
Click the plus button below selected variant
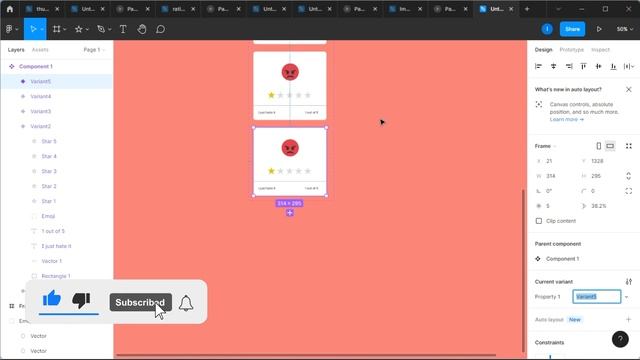tap(290, 213)
